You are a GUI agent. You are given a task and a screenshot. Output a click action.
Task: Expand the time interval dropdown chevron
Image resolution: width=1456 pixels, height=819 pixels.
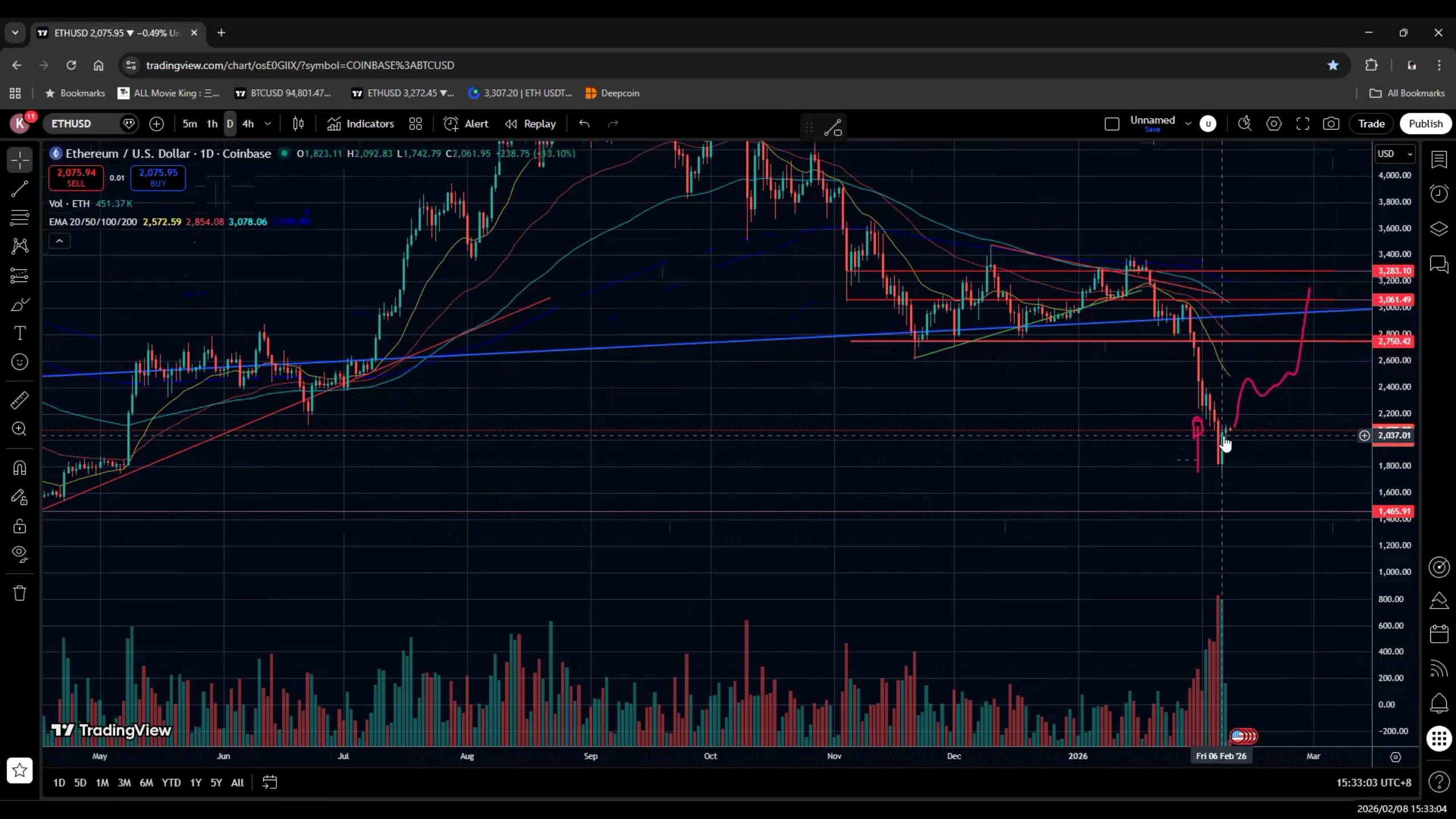point(268,124)
